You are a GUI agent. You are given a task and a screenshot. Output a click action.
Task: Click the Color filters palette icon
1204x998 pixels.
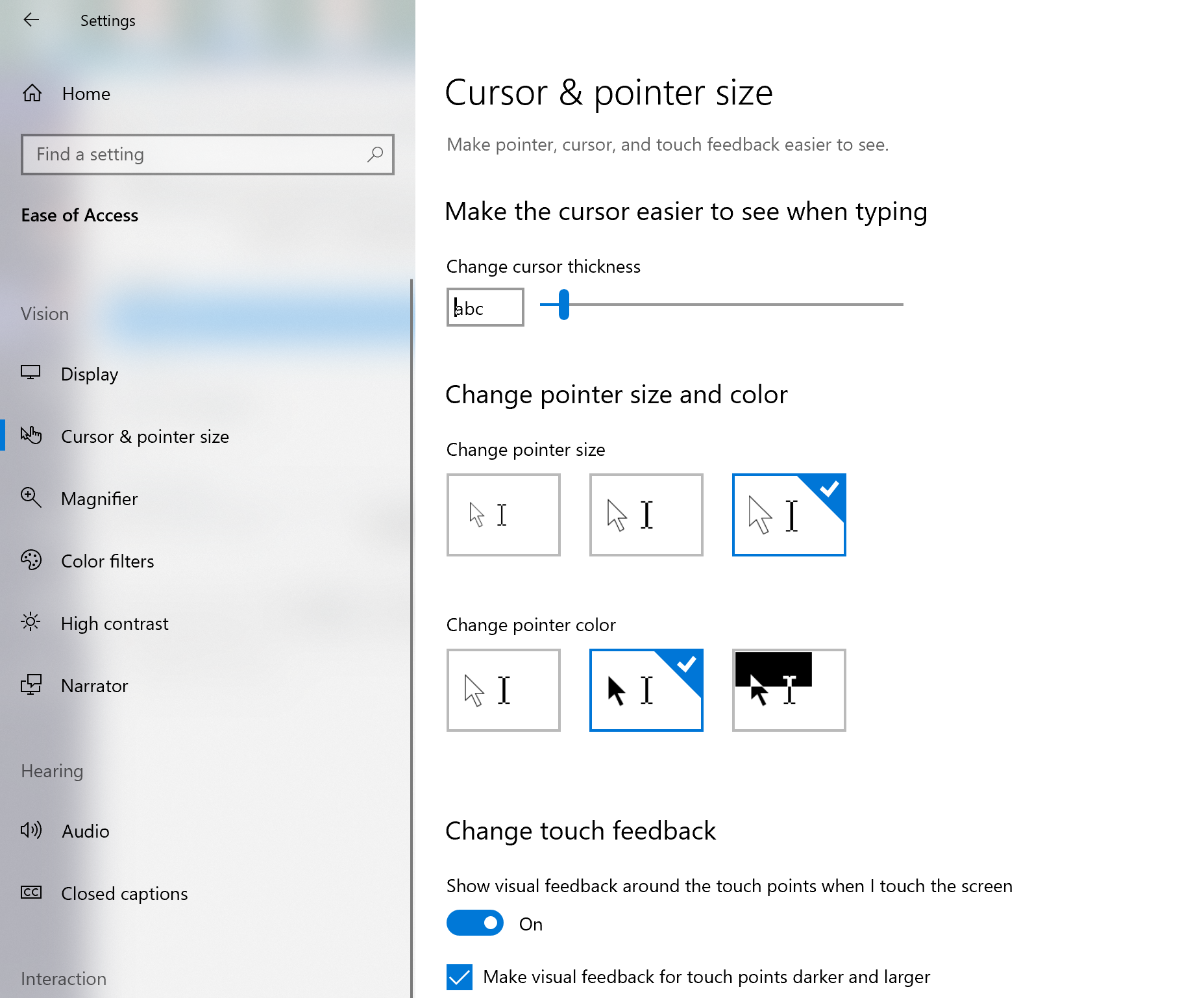[x=31, y=560]
